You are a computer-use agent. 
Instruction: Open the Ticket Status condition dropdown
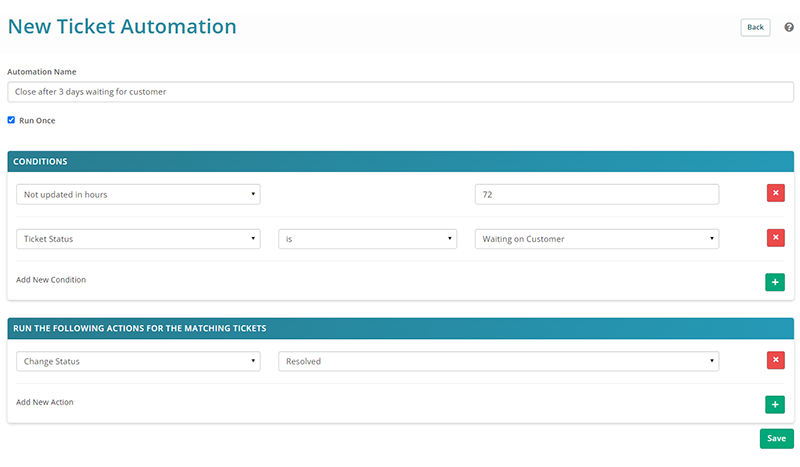click(x=138, y=239)
